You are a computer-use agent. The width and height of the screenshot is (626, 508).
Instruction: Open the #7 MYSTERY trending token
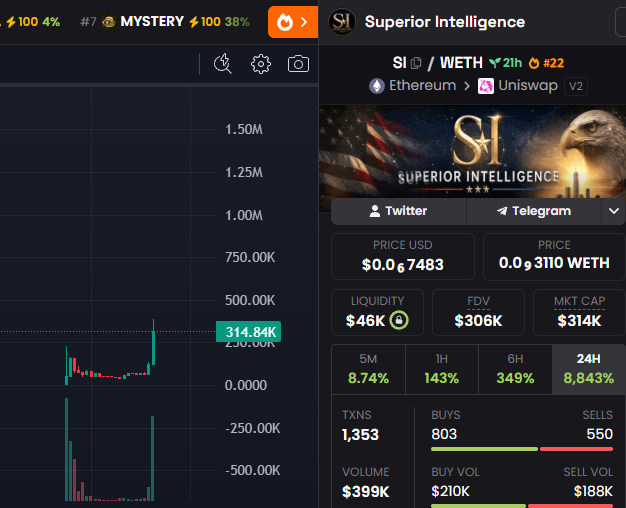[165, 22]
